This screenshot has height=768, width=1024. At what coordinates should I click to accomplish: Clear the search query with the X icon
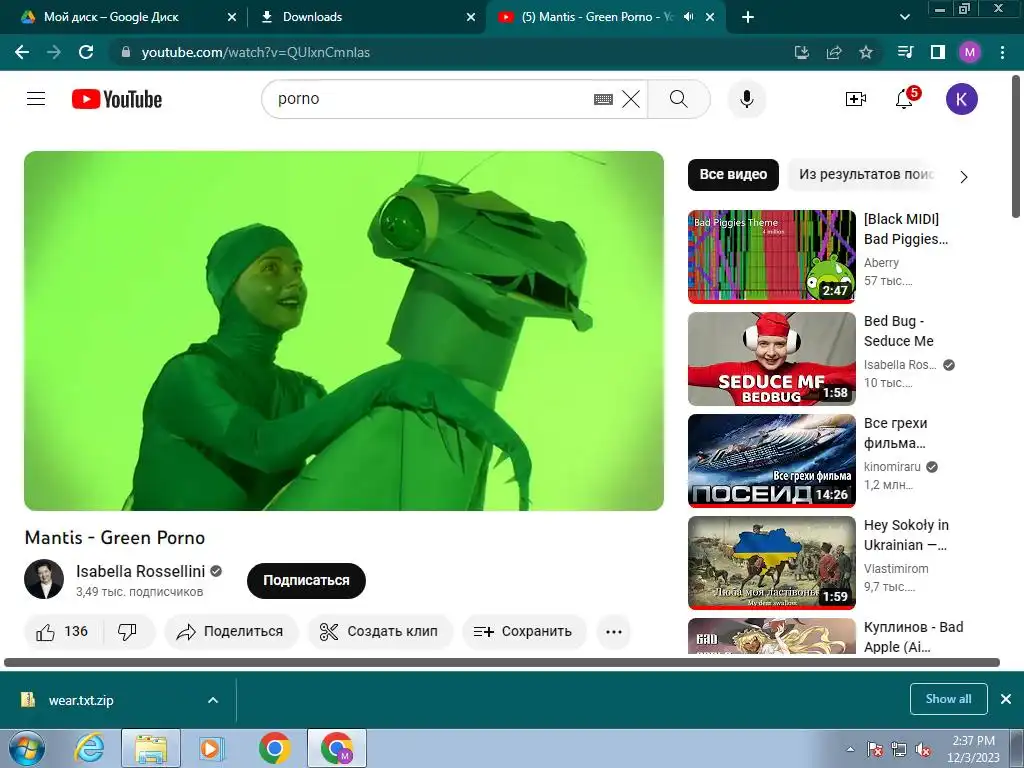[x=631, y=99]
